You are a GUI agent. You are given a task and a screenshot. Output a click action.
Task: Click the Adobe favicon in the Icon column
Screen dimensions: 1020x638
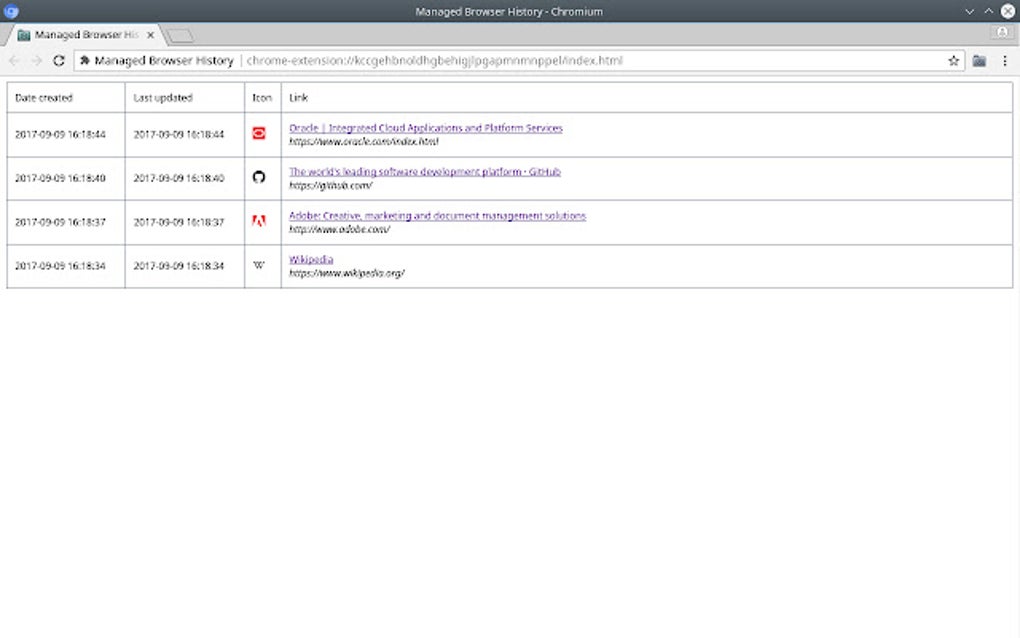click(x=259, y=221)
